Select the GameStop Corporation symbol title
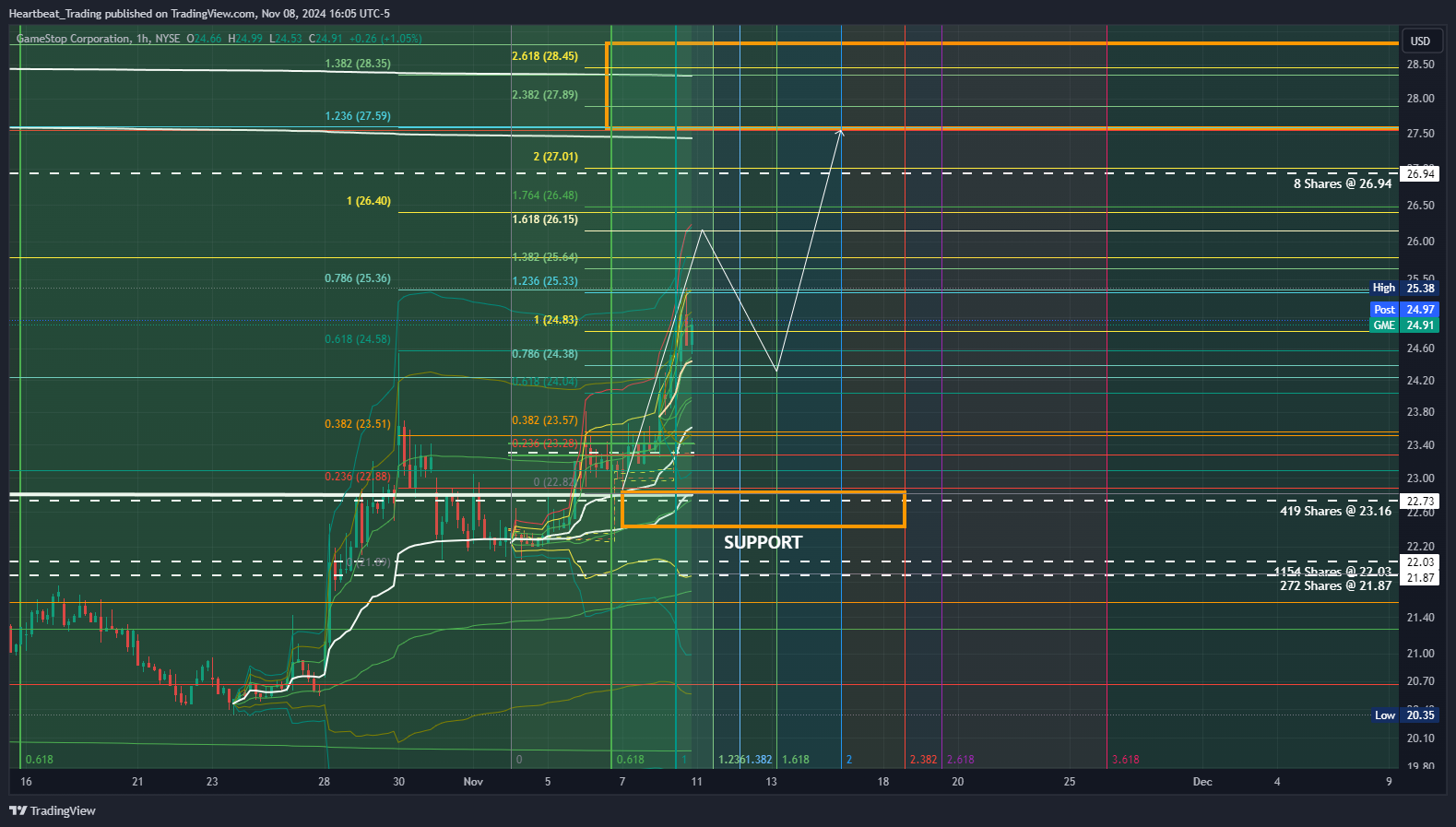The height and width of the screenshot is (827, 1456). [x=74, y=39]
